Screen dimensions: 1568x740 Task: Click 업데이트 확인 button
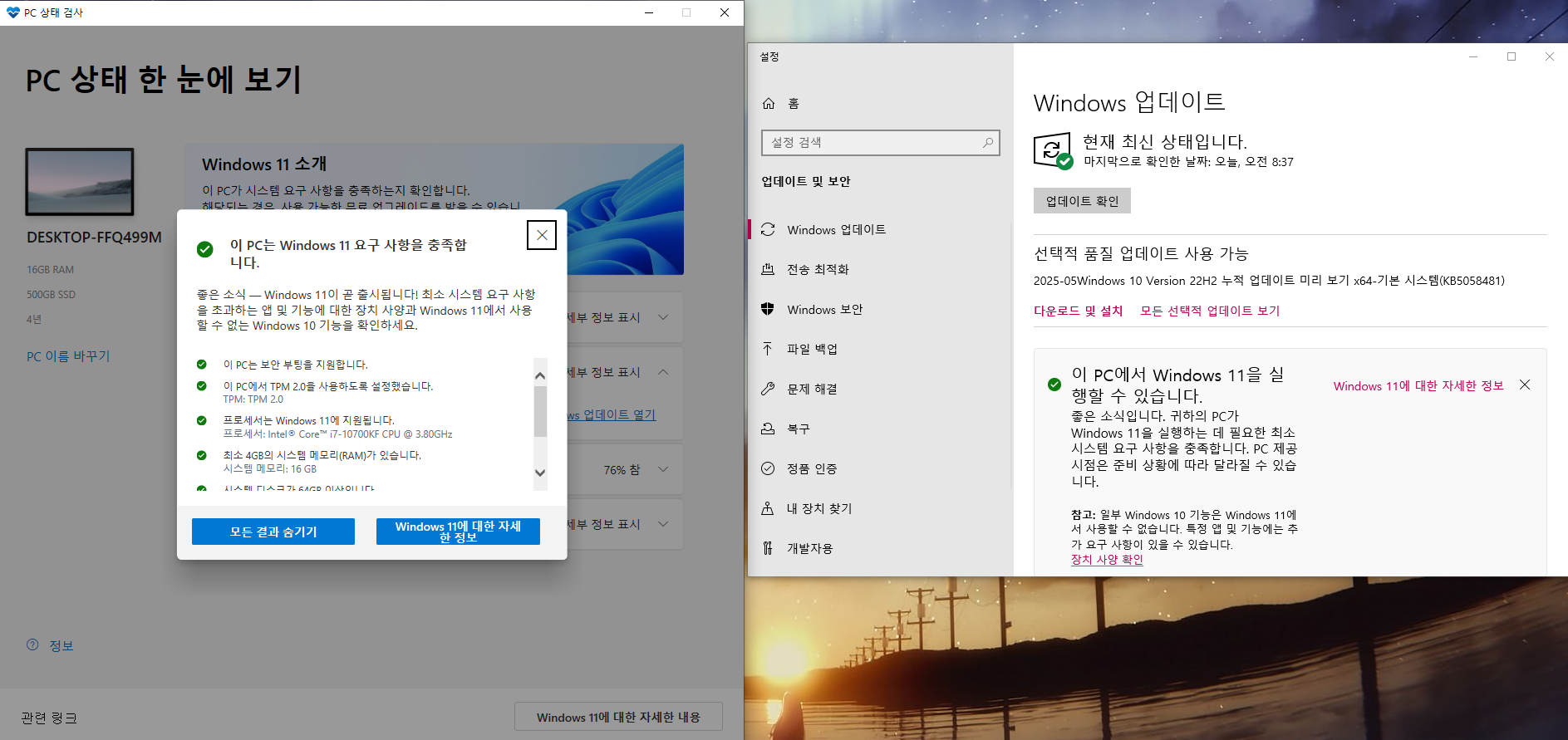(1082, 201)
